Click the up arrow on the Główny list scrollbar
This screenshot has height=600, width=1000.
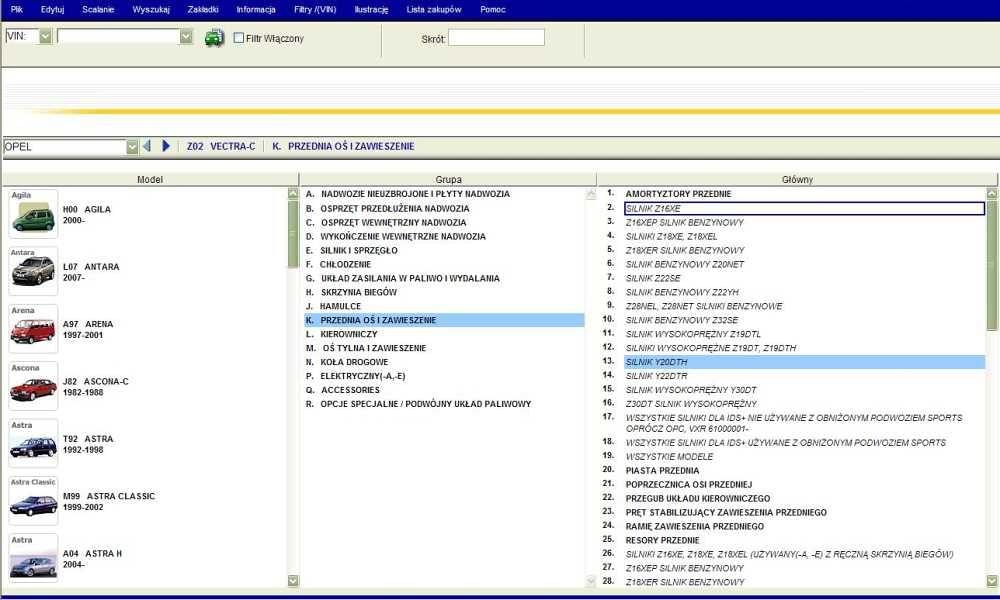[x=992, y=193]
